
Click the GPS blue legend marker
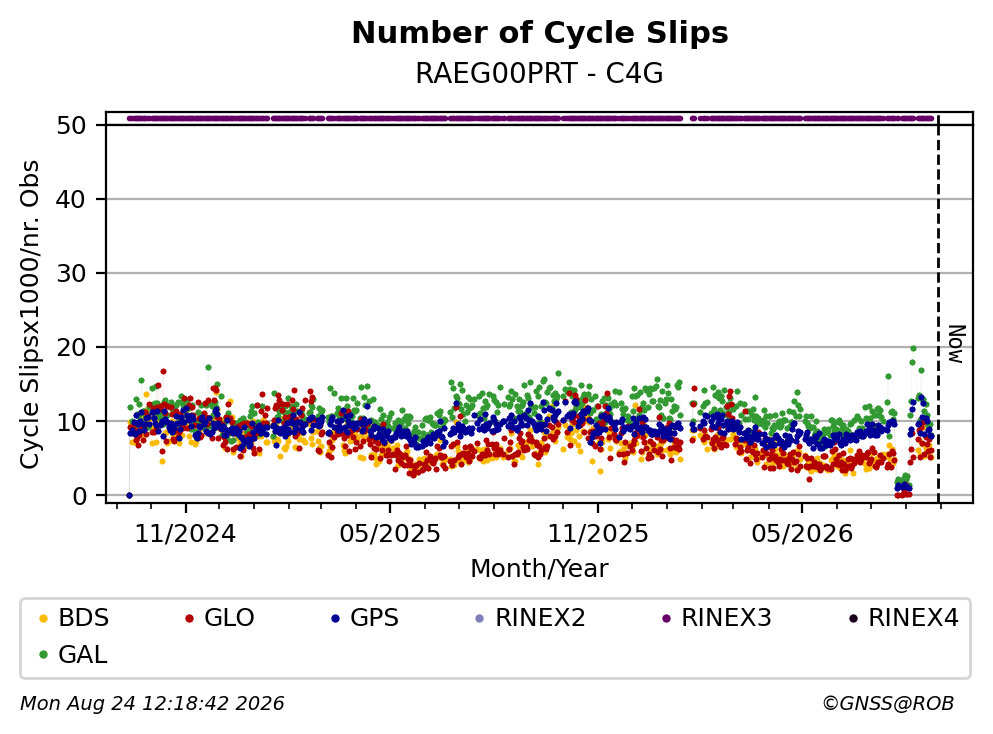click(x=336, y=618)
